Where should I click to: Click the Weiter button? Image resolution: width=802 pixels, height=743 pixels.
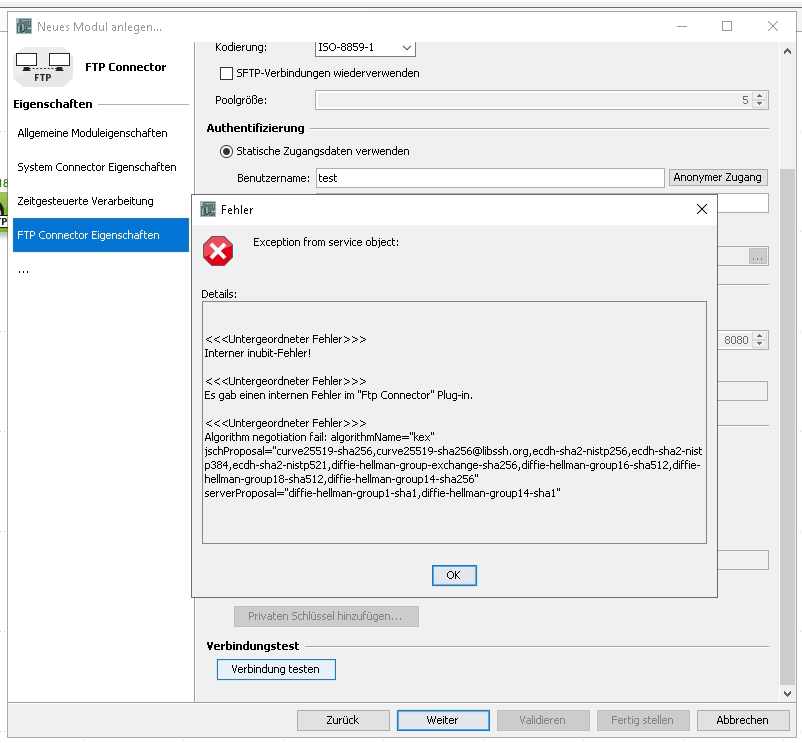[442, 720]
